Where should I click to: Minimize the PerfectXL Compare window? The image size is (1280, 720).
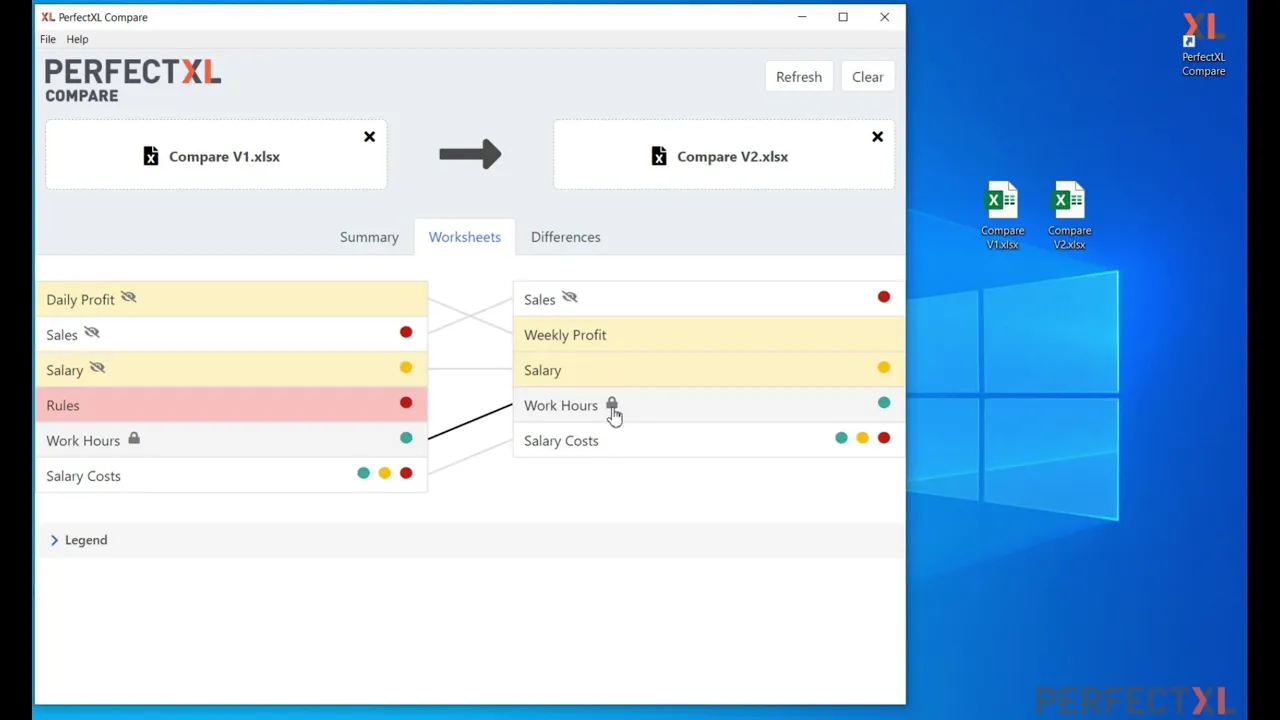pyautogui.click(x=802, y=17)
